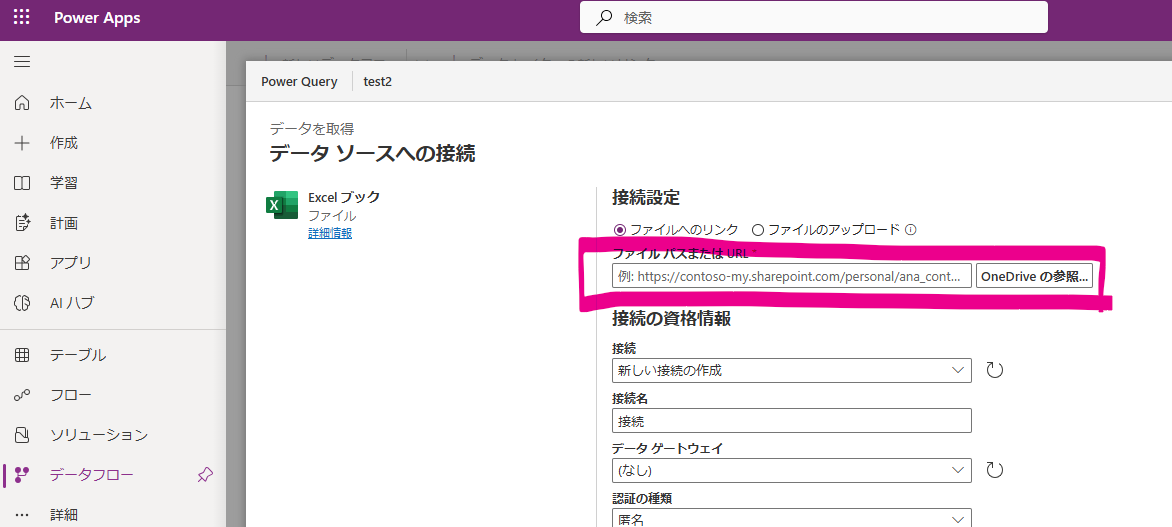Open the データ ゲートウェイ dropdown
Image resolution: width=1172 pixels, height=527 pixels.
[x=792, y=470]
